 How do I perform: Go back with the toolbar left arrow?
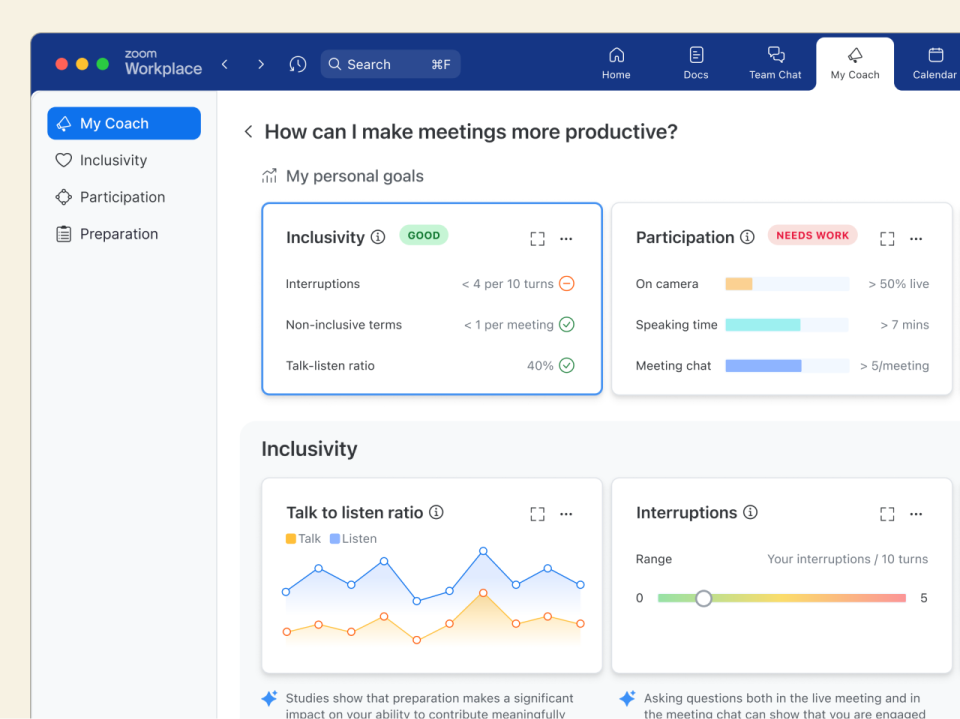coord(225,64)
